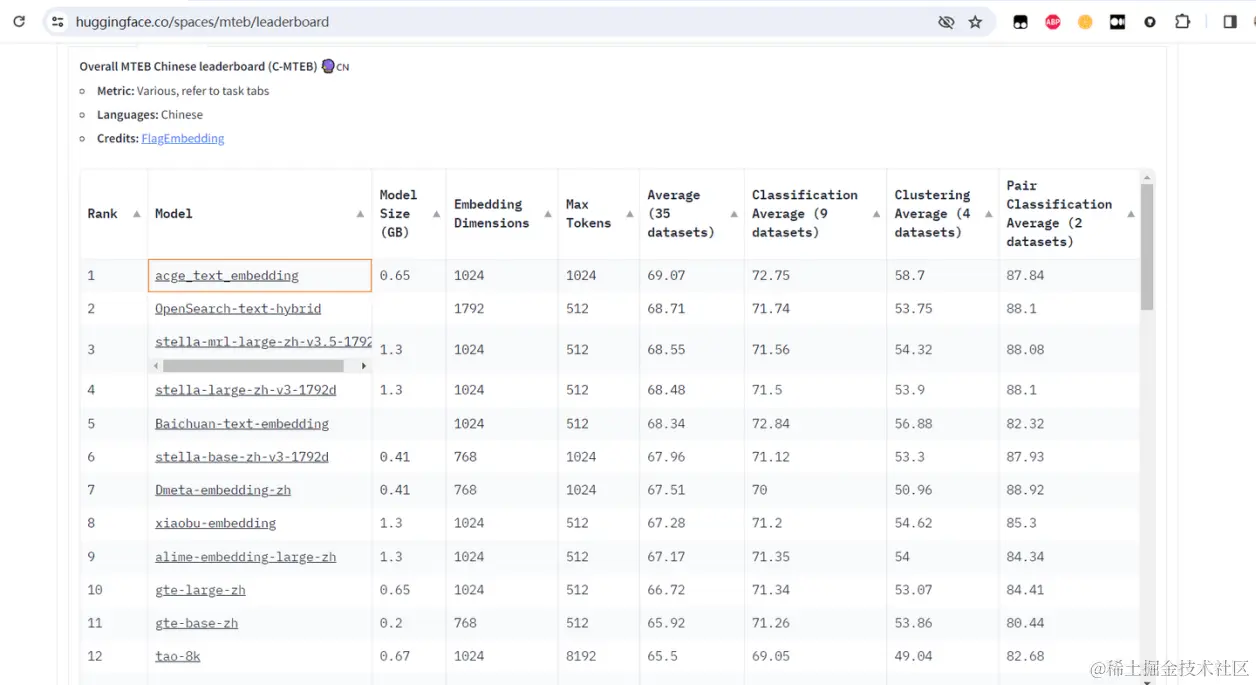Viewport: 1256px width, 685px height.
Task: Click right arrow of stella-mrl cell scrollbar
Action: tap(363, 366)
